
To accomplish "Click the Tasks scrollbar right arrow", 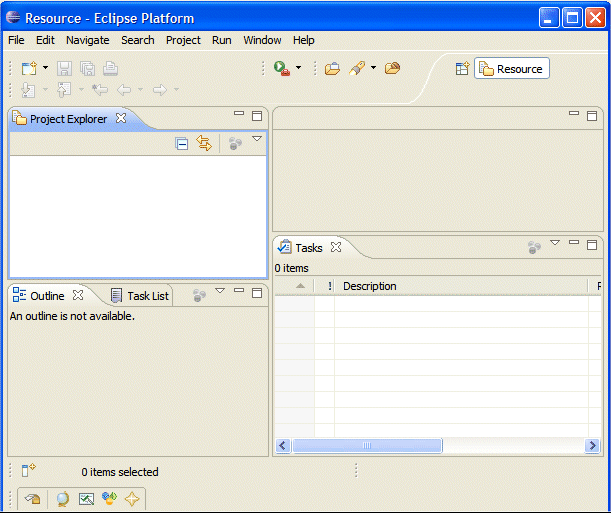I will pyautogui.click(x=592, y=446).
